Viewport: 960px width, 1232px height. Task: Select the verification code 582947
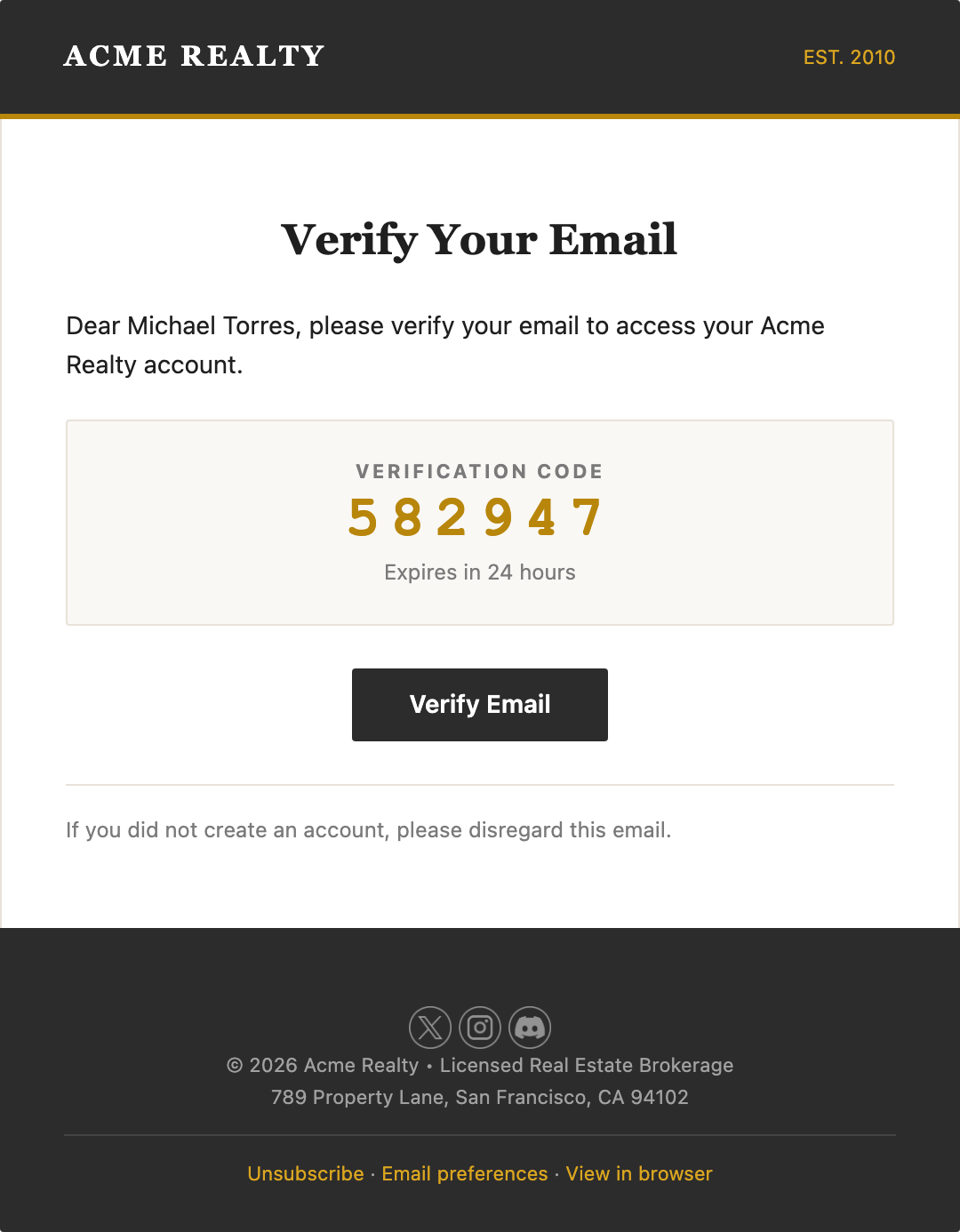point(480,518)
